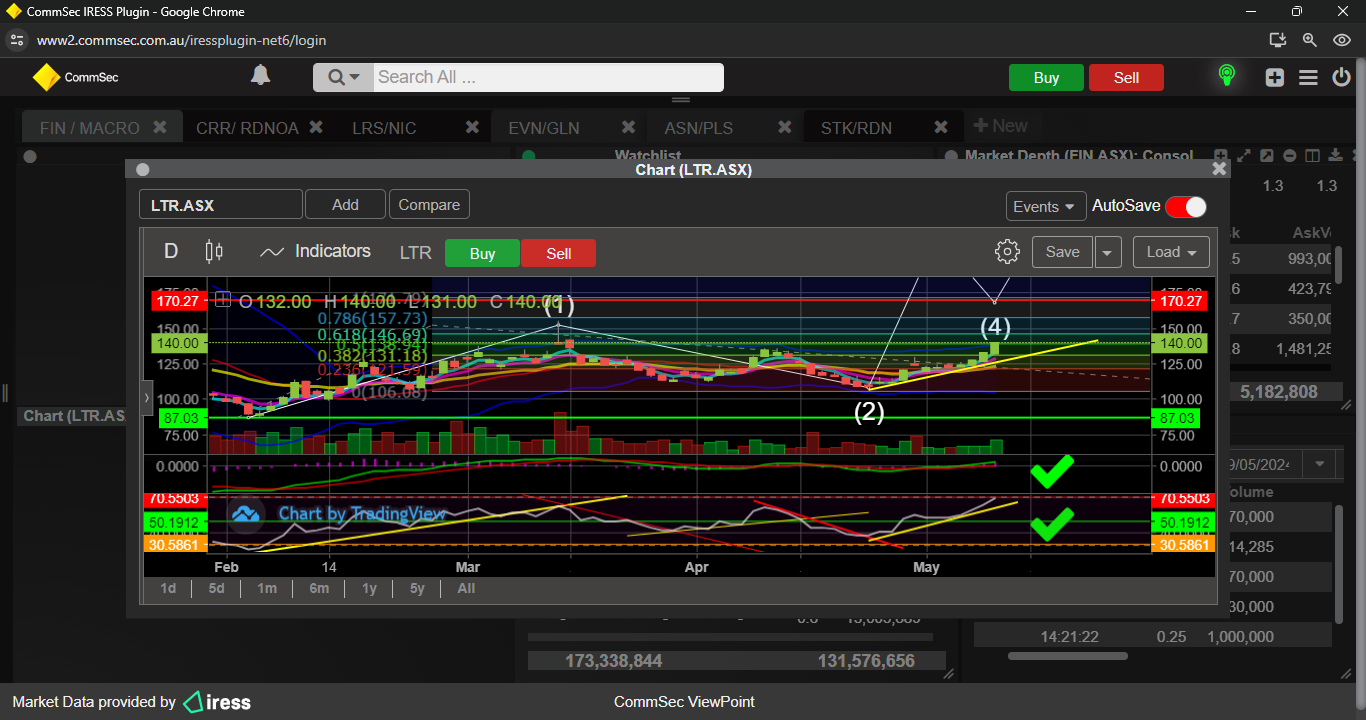Screen dimensions: 1366x720
Task: Toggle the AutoSave switch off
Action: click(1186, 206)
